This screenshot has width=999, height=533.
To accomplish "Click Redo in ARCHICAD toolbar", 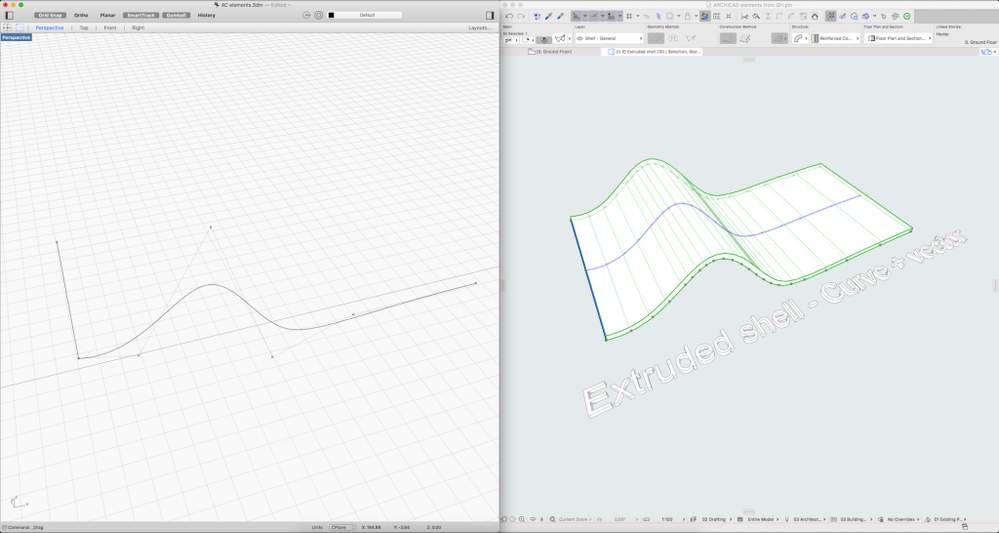I will tap(521, 17).
